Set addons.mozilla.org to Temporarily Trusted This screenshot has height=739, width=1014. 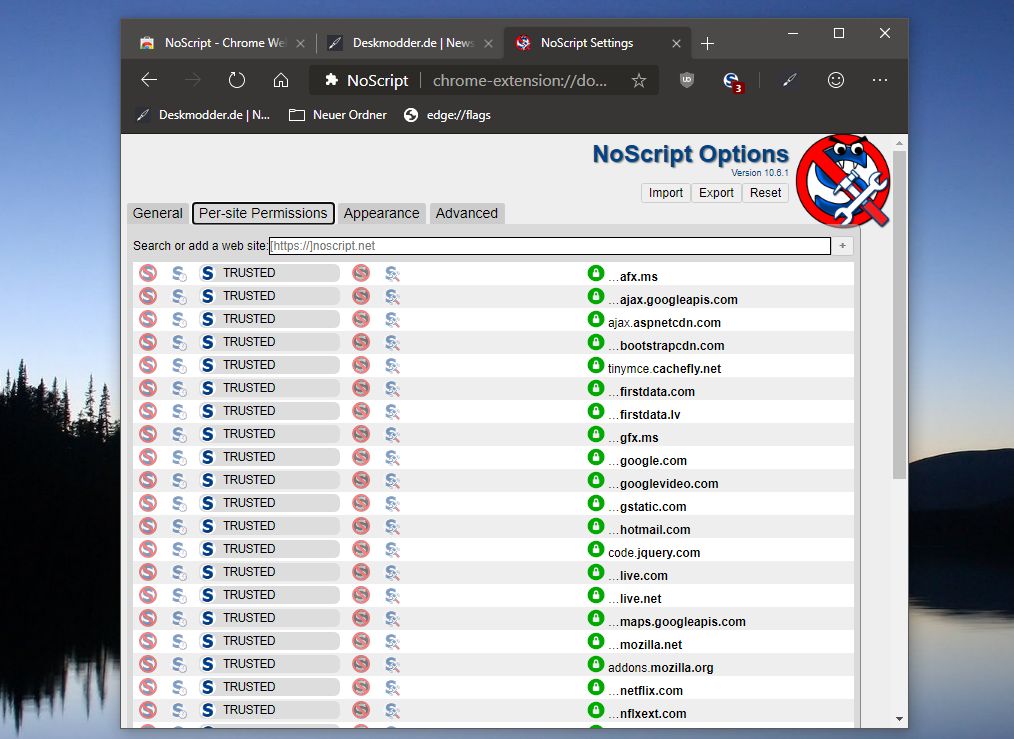pyautogui.click(x=179, y=664)
